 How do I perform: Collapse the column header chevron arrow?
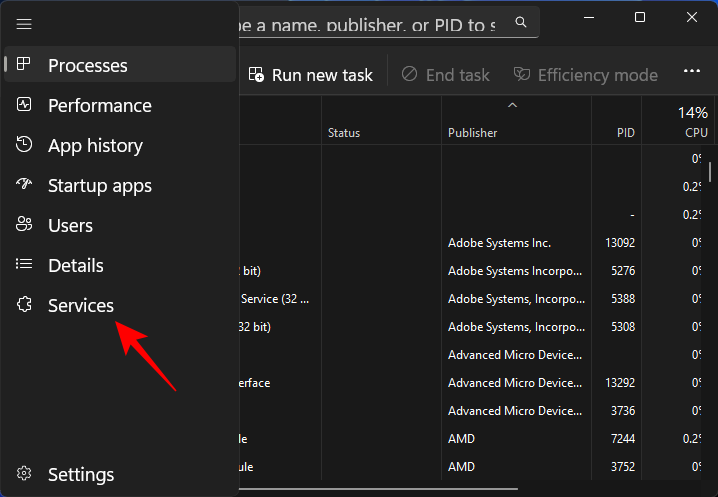tap(512, 104)
